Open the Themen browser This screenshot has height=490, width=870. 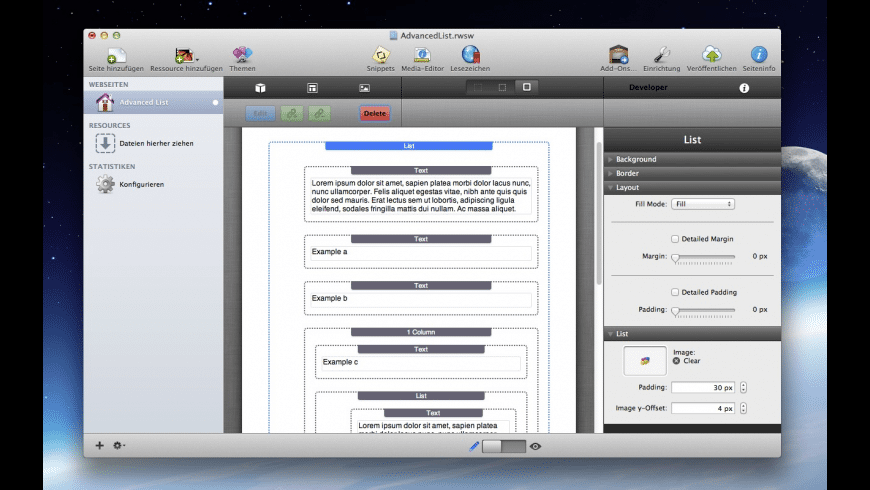pyautogui.click(x=242, y=55)
